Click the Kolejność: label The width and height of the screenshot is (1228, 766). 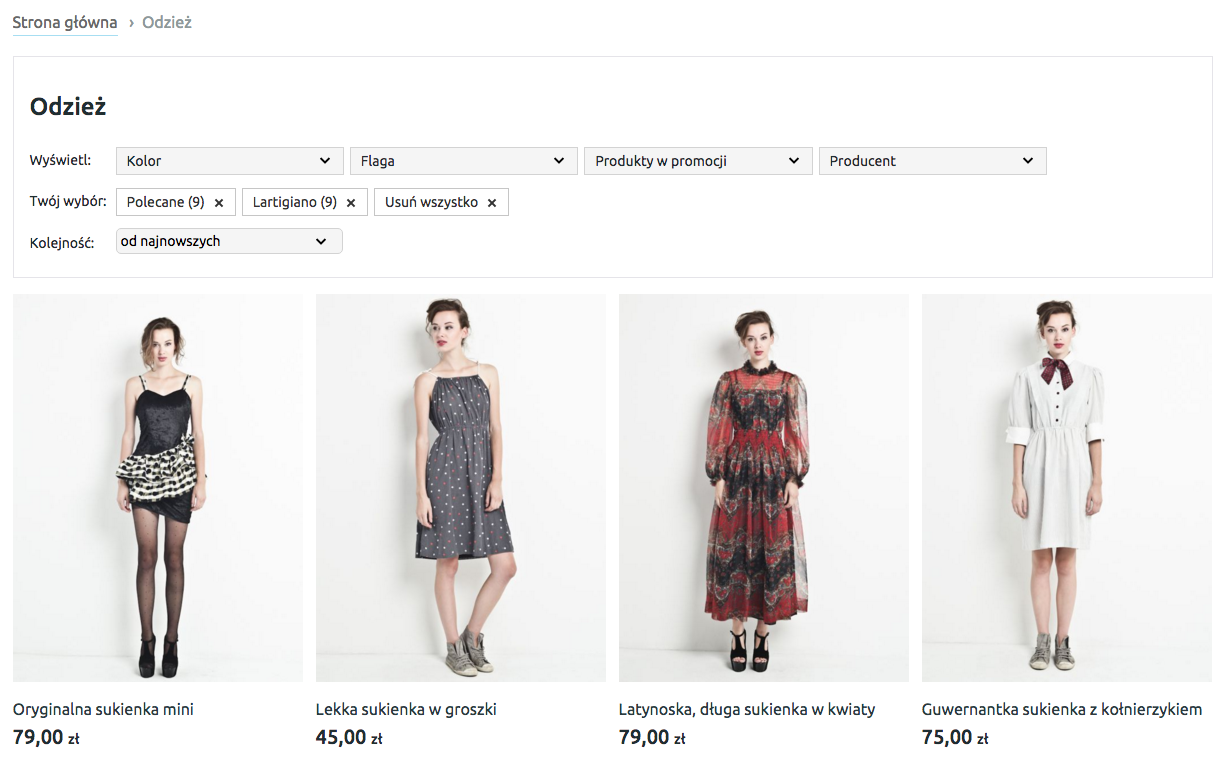pos(62,242)
